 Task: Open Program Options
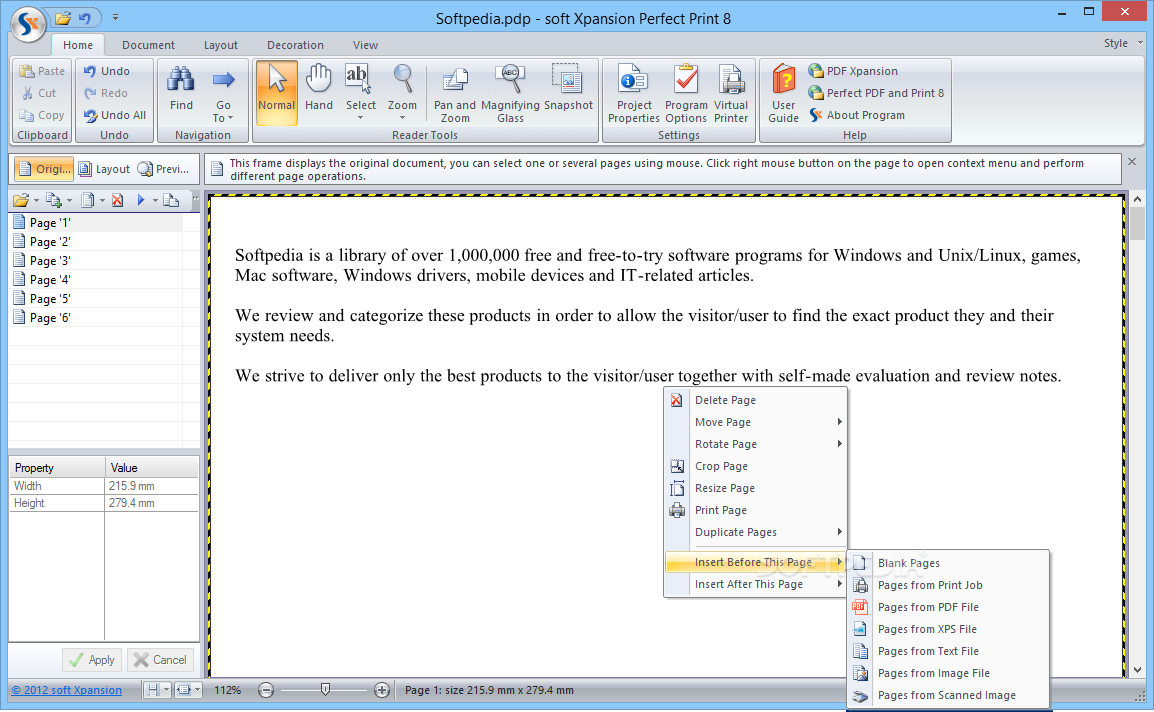tap(686, 94)
